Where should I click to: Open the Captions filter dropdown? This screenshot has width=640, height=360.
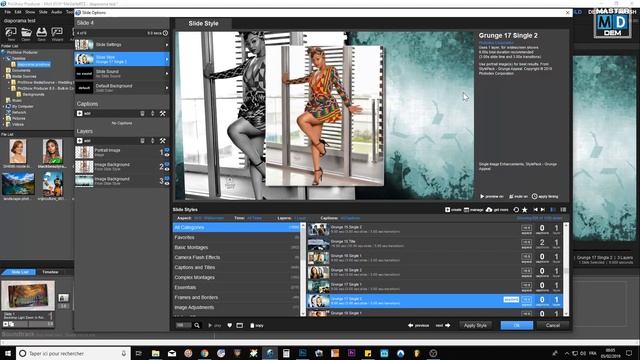pyautogui.click(x=350, y=218)
